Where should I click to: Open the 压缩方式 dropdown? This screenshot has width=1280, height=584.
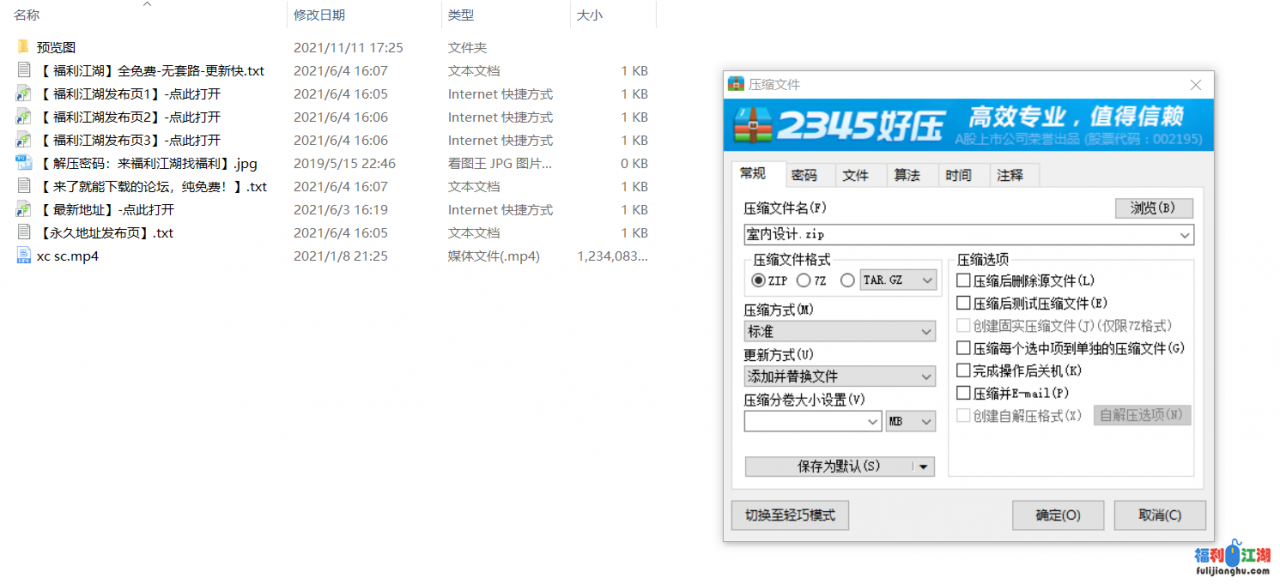(x=839, y=332)
